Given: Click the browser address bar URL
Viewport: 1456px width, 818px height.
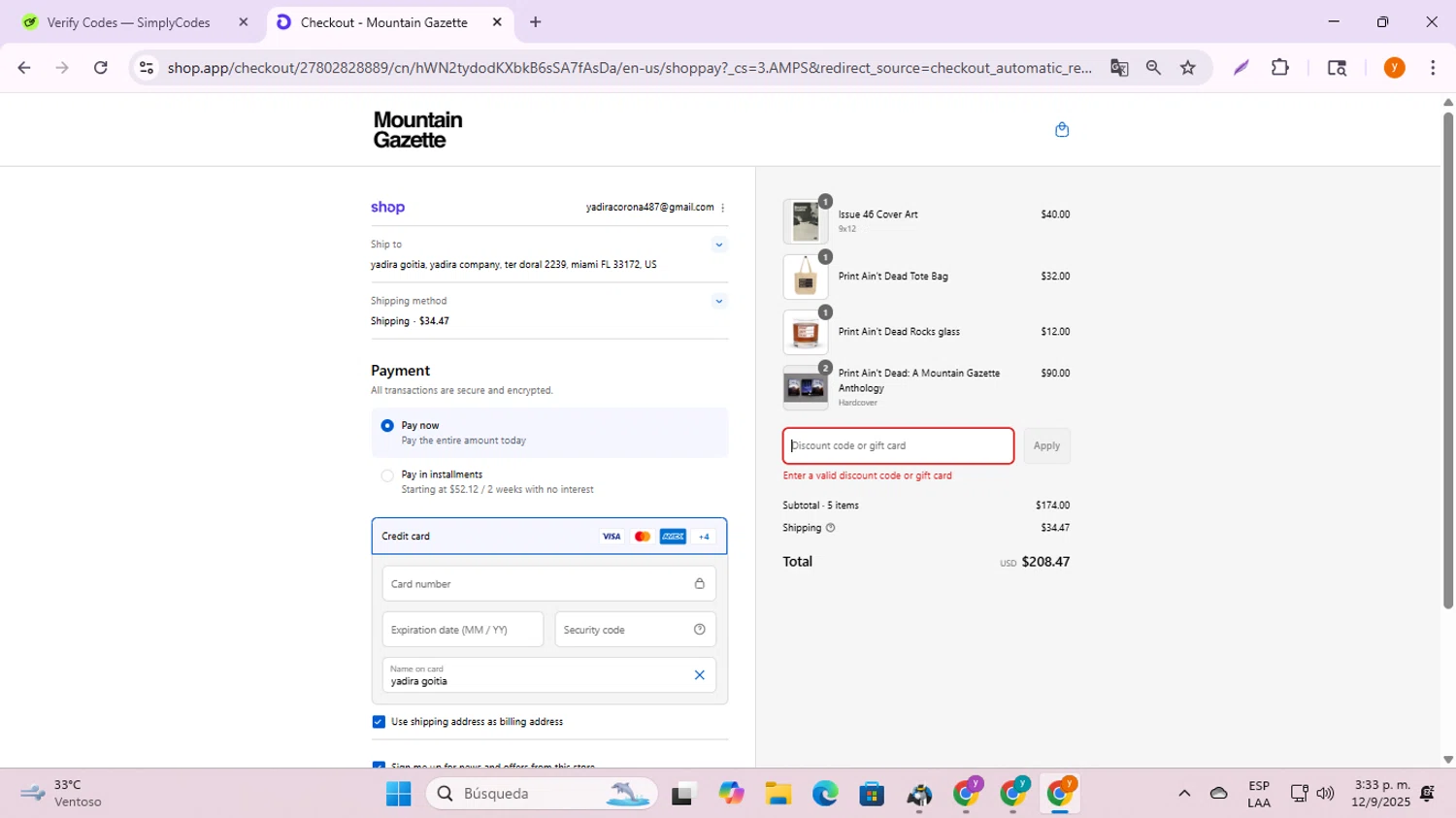Looking at the screenshot, I should pos(629,68).
